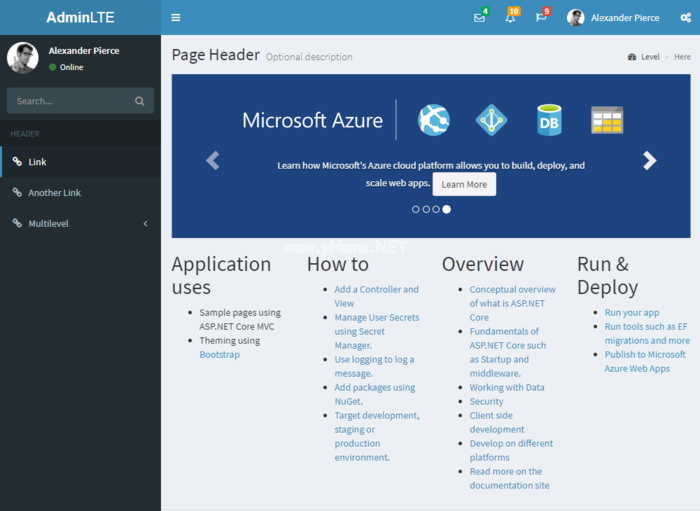Screen dimensions: 700x511
Task: Click the Here breadcrumb item
Action: click(x=682, y=57)
